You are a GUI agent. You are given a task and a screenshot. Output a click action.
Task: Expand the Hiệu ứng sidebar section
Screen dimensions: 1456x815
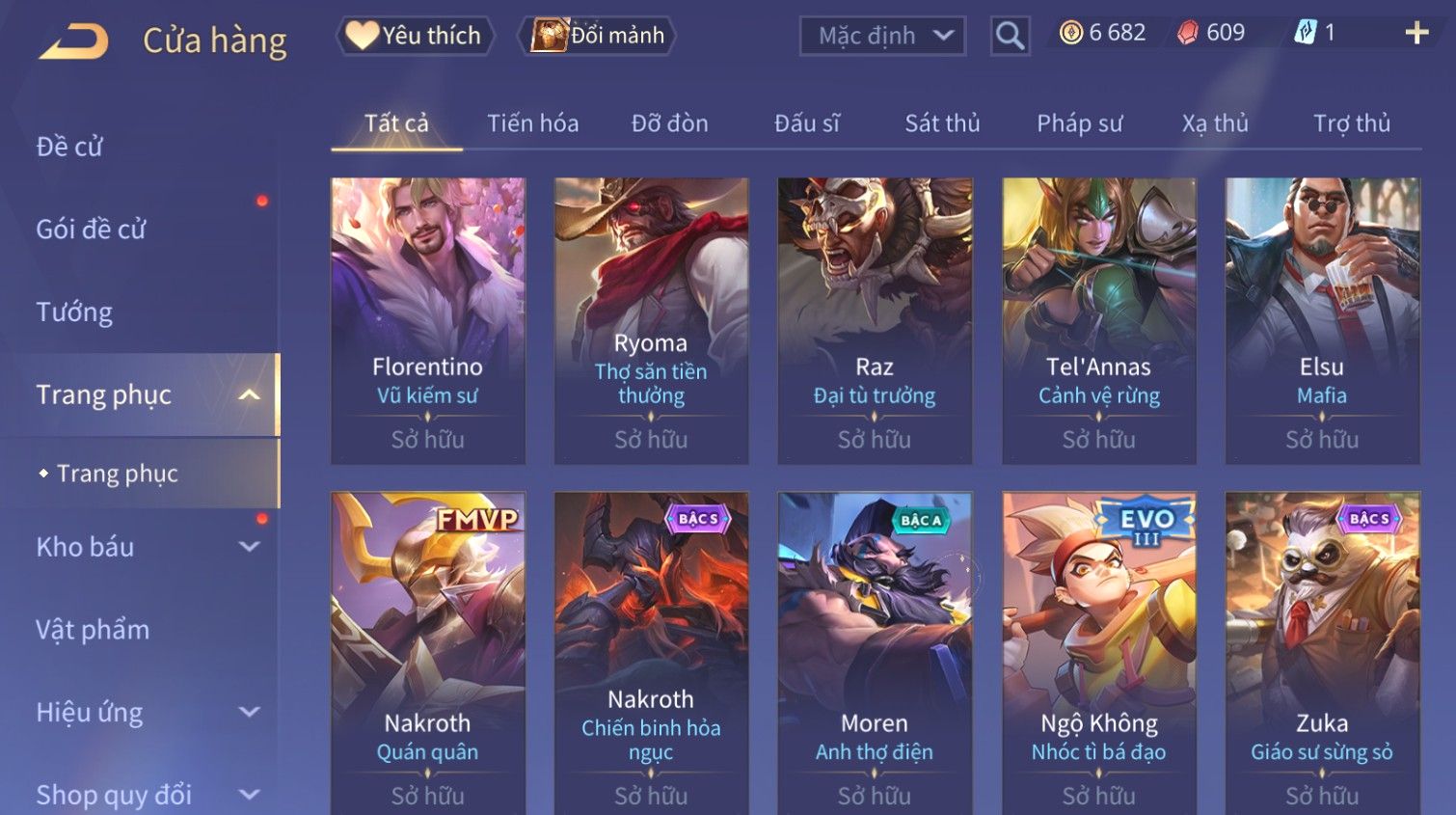249,712
